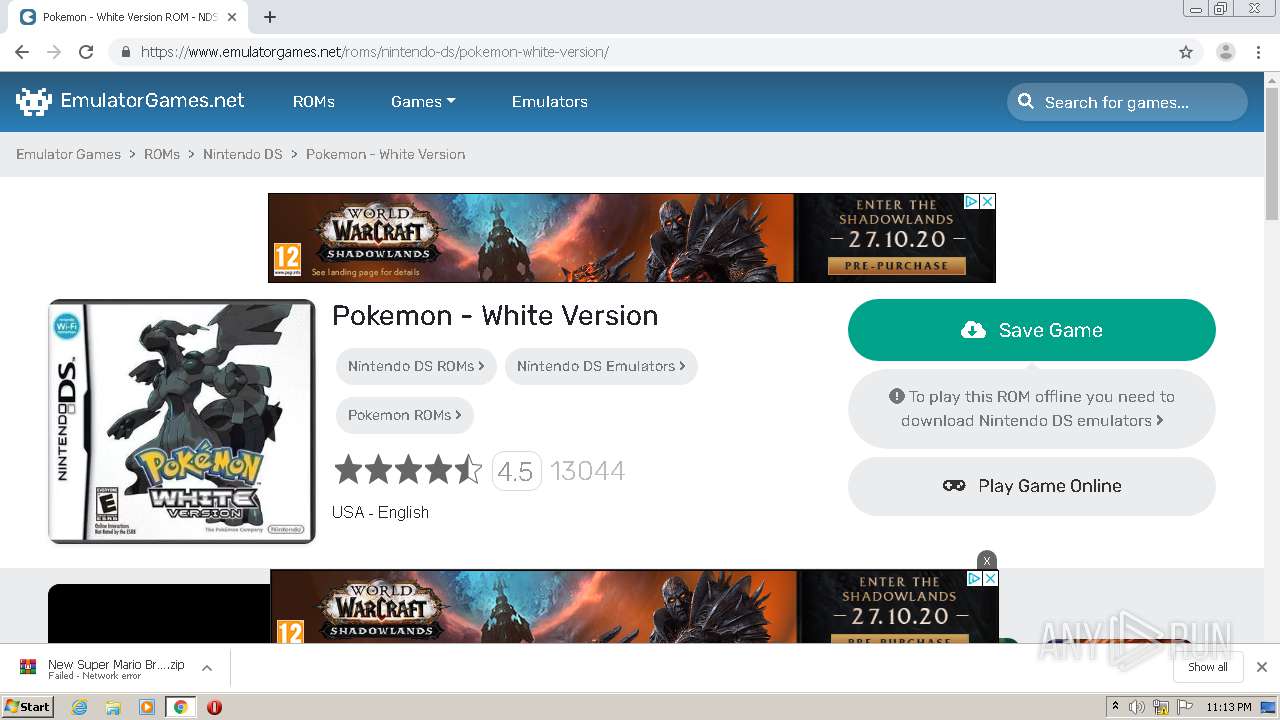Open Pokemon ROMs tag
Screen dimensions: 1280x720
[x=405, y=415]
